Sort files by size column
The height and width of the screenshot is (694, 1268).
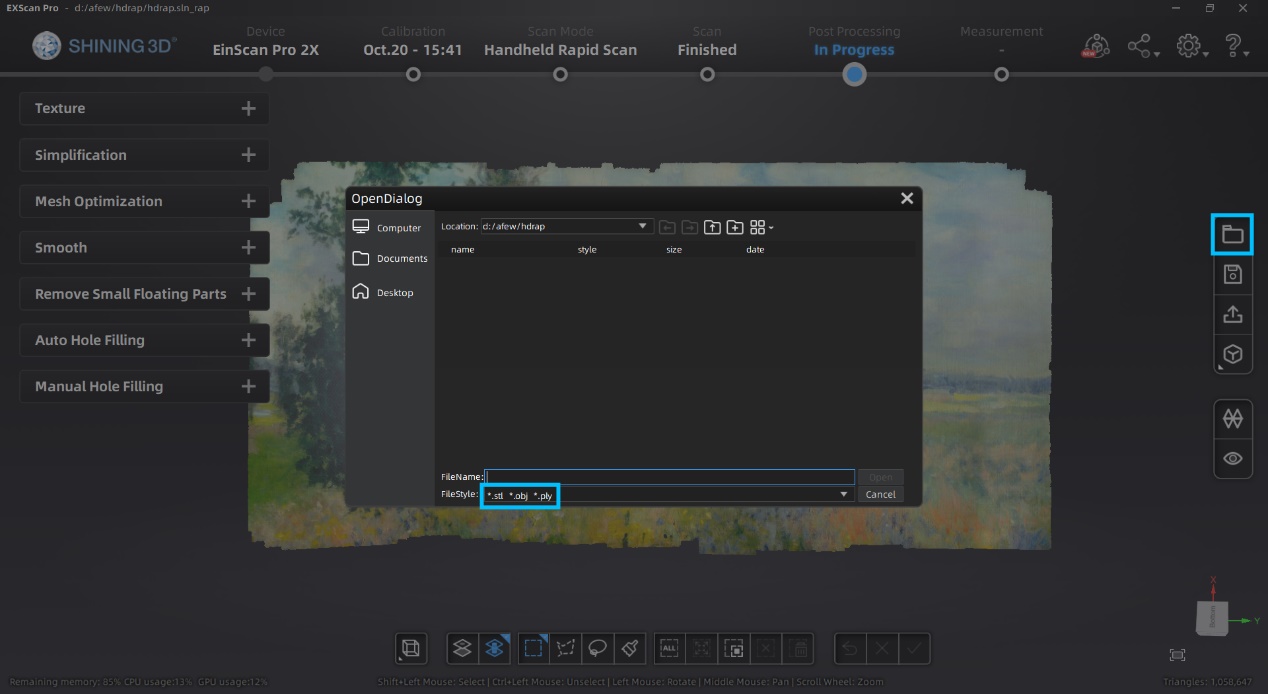(x=674, y=249)
